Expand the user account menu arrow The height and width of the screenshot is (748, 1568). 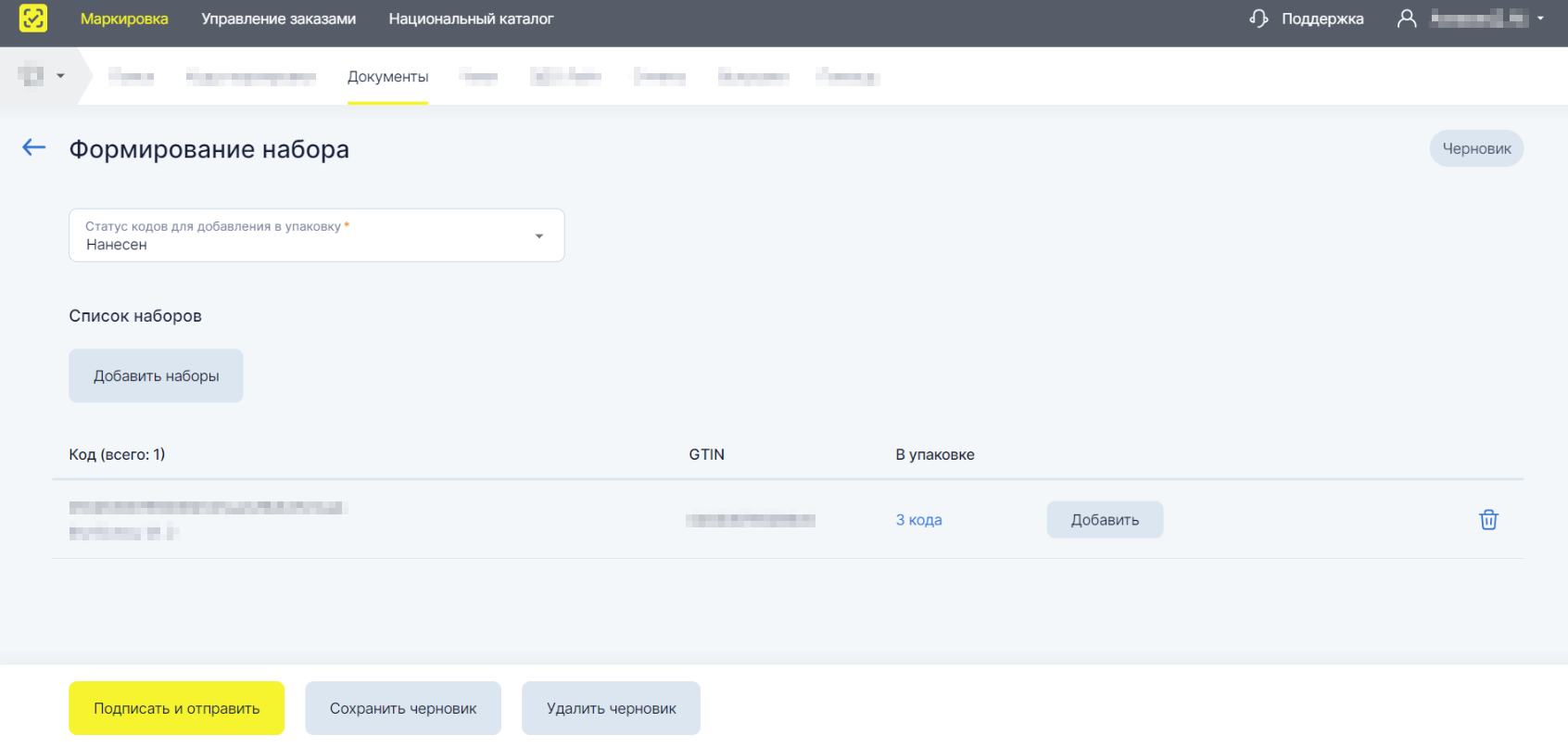click(x=1540, y=19)
